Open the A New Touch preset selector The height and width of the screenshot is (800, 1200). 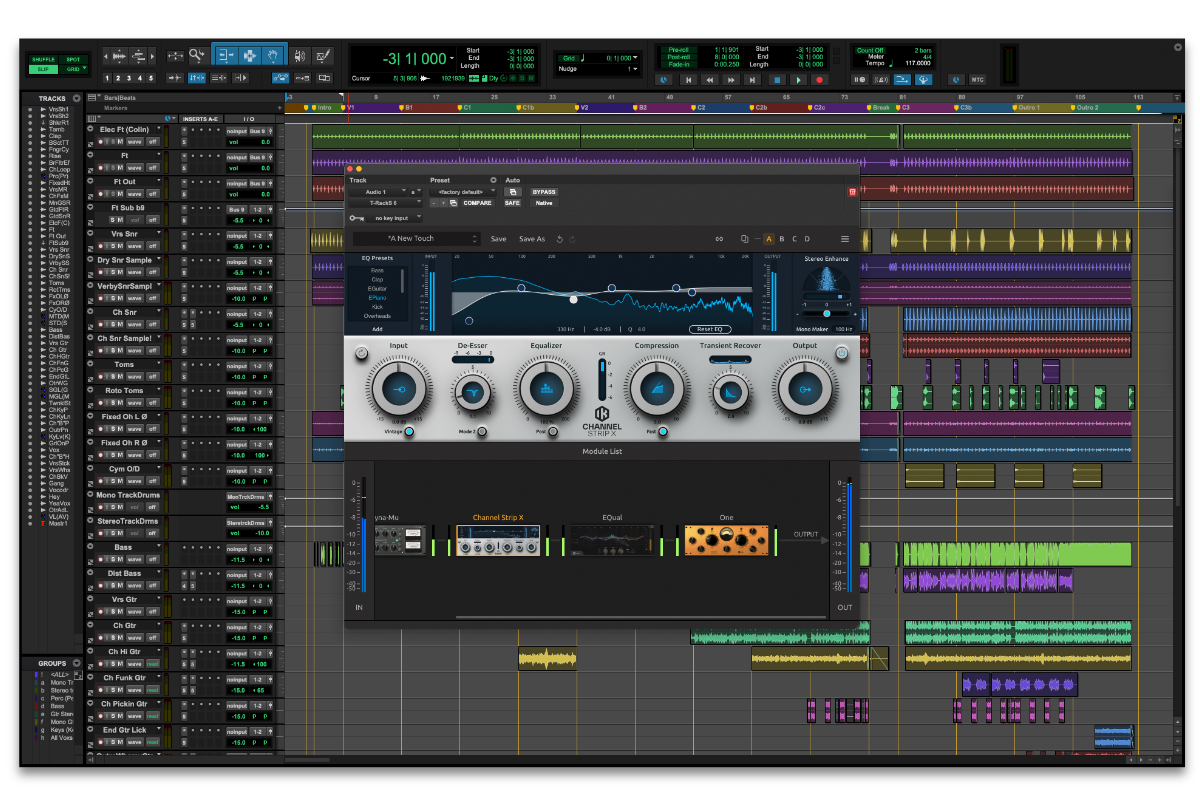tap(417, 239)
